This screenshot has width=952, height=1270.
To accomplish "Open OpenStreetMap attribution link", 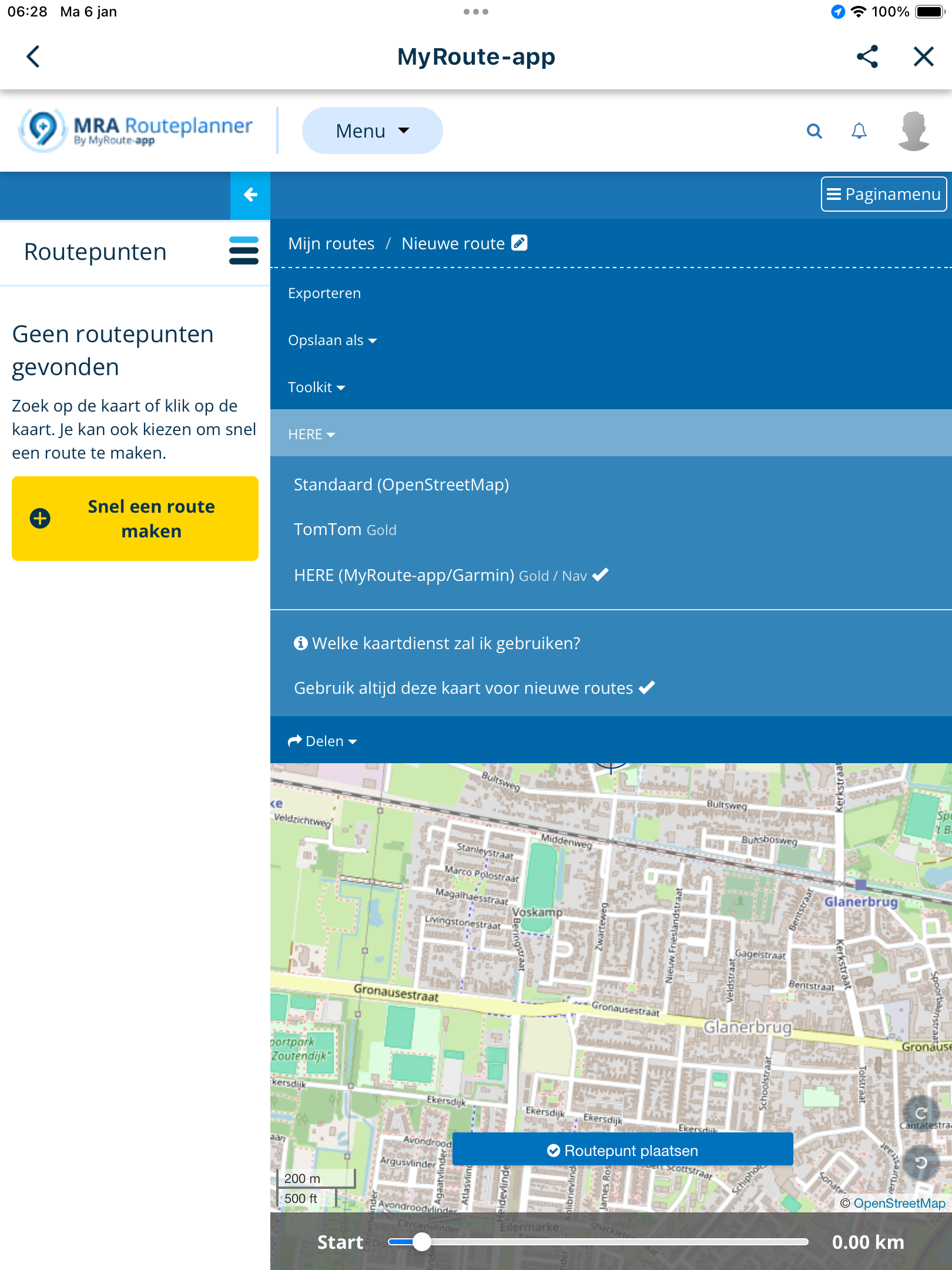I will pyautogui.click(x=899, y=1203).
